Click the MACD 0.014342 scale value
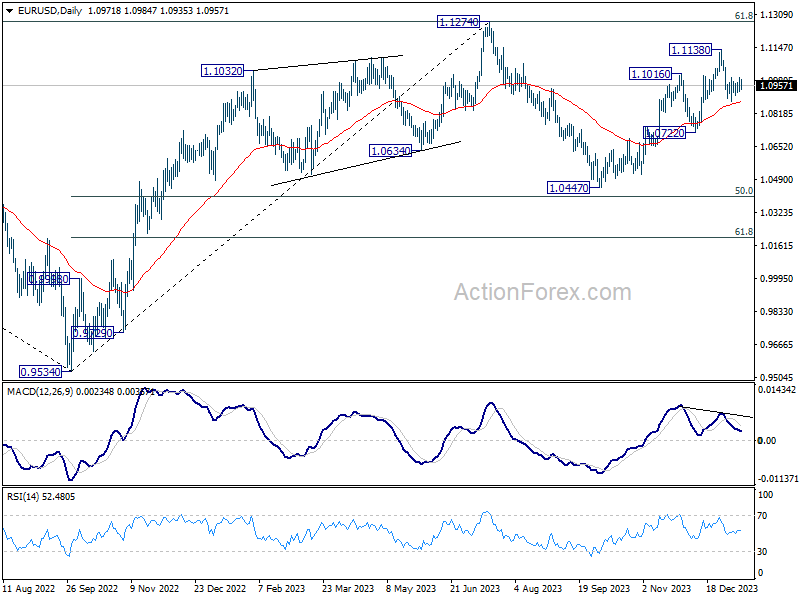The height and width of the screenshot is (600, 800). coord(777,390)
